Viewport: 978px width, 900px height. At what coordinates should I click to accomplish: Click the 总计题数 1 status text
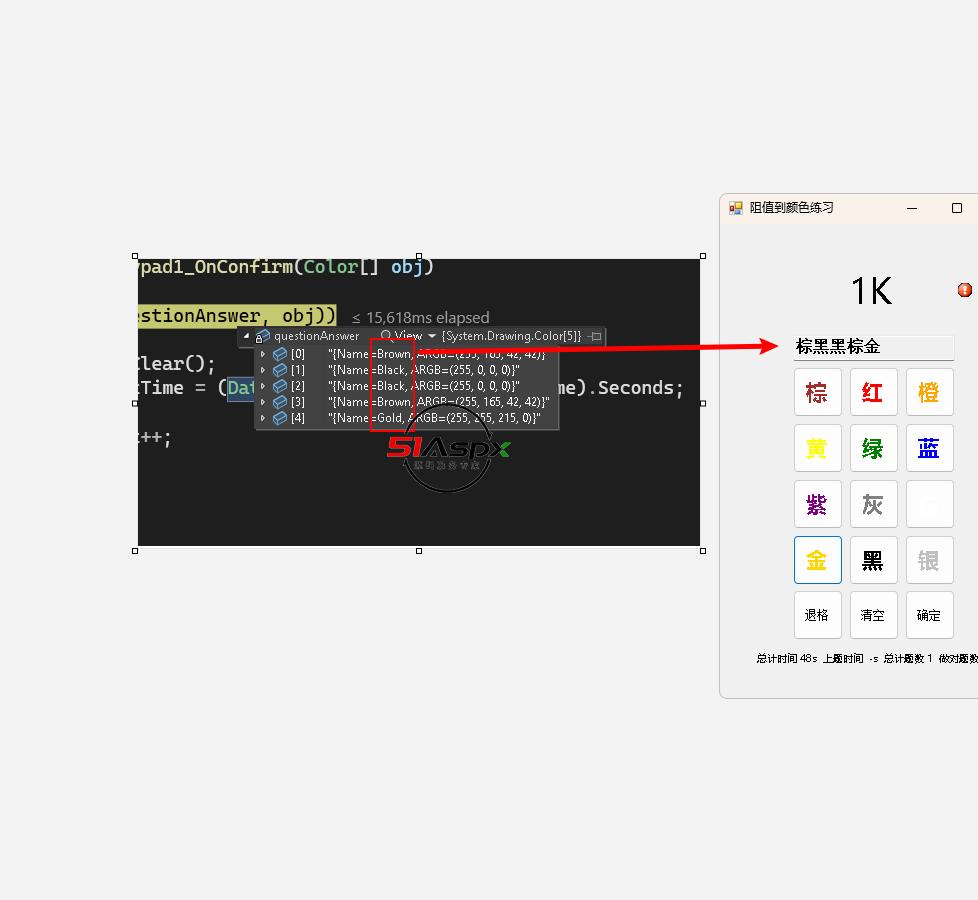(908, 659)
